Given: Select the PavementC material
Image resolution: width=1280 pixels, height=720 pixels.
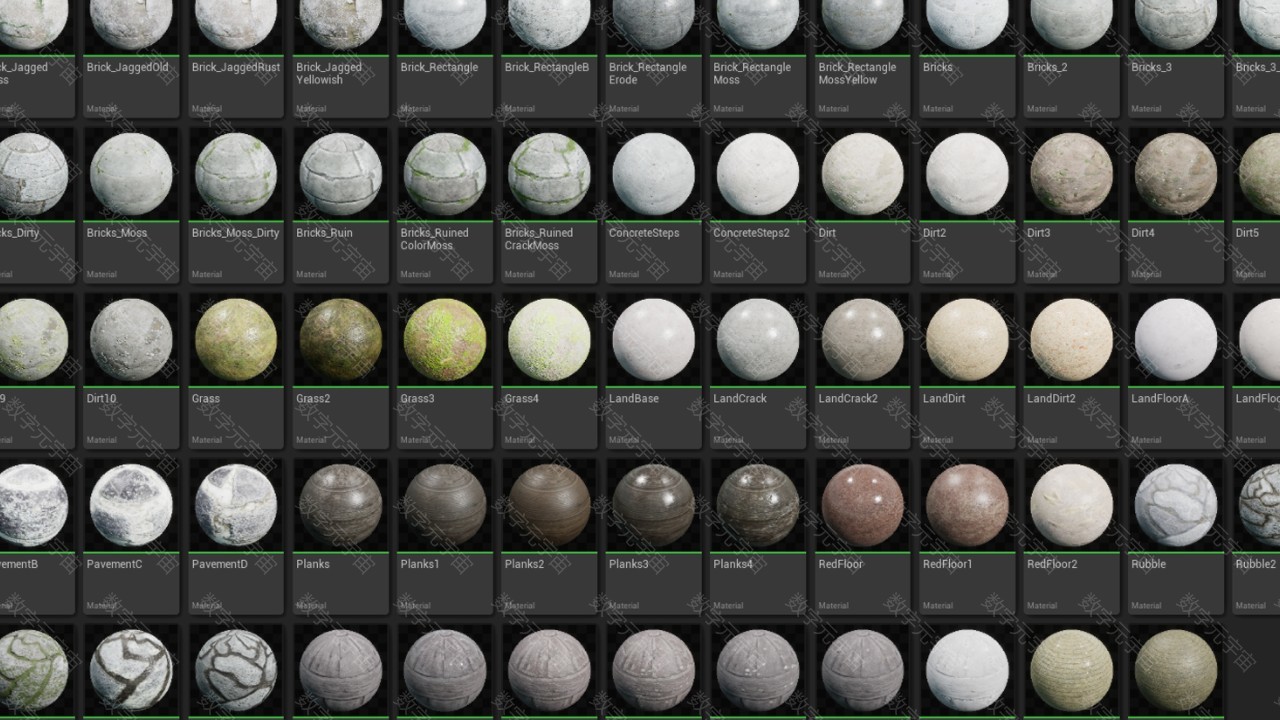Looking at the screenshot, I should pyautogui.click(x=131, y=536).
